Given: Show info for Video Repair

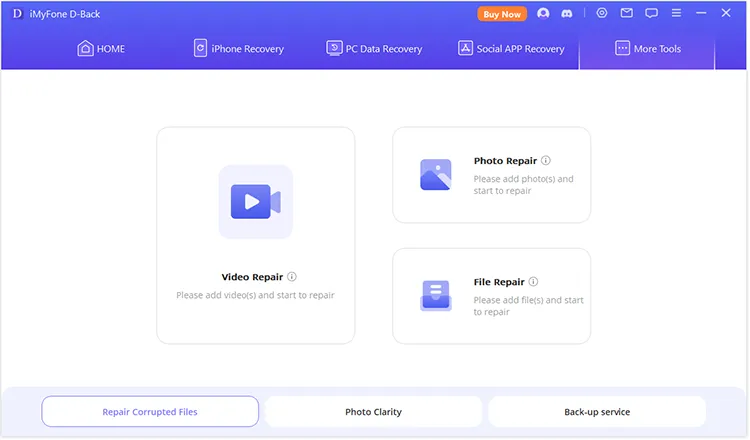Looking at the screenshot, I should pos(292,277).
